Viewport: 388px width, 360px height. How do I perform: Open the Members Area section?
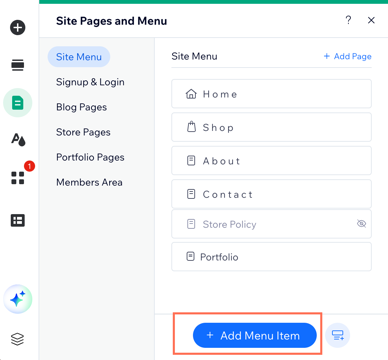[89, 182]
